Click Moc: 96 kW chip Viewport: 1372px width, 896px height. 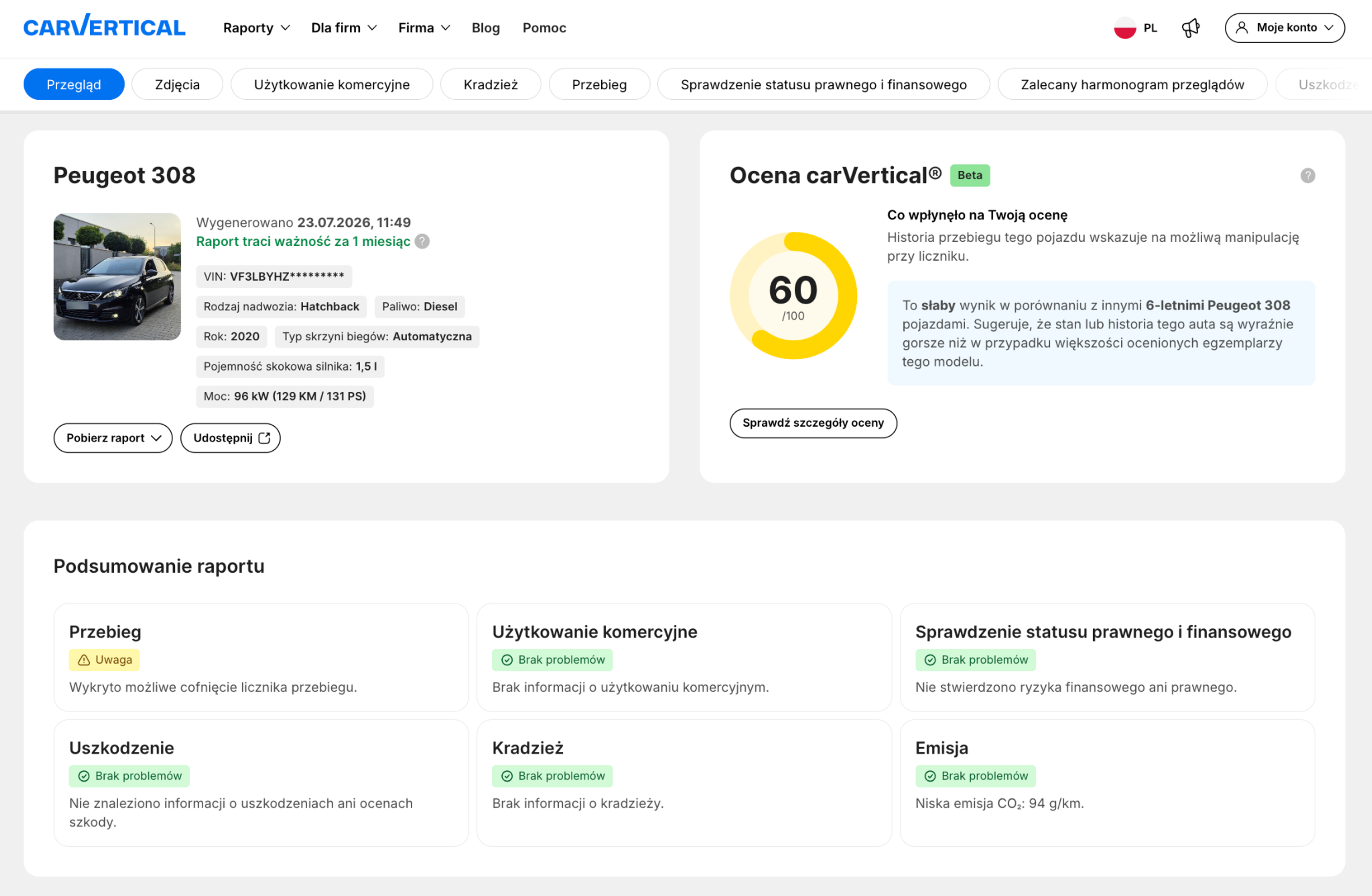point(285,396)
